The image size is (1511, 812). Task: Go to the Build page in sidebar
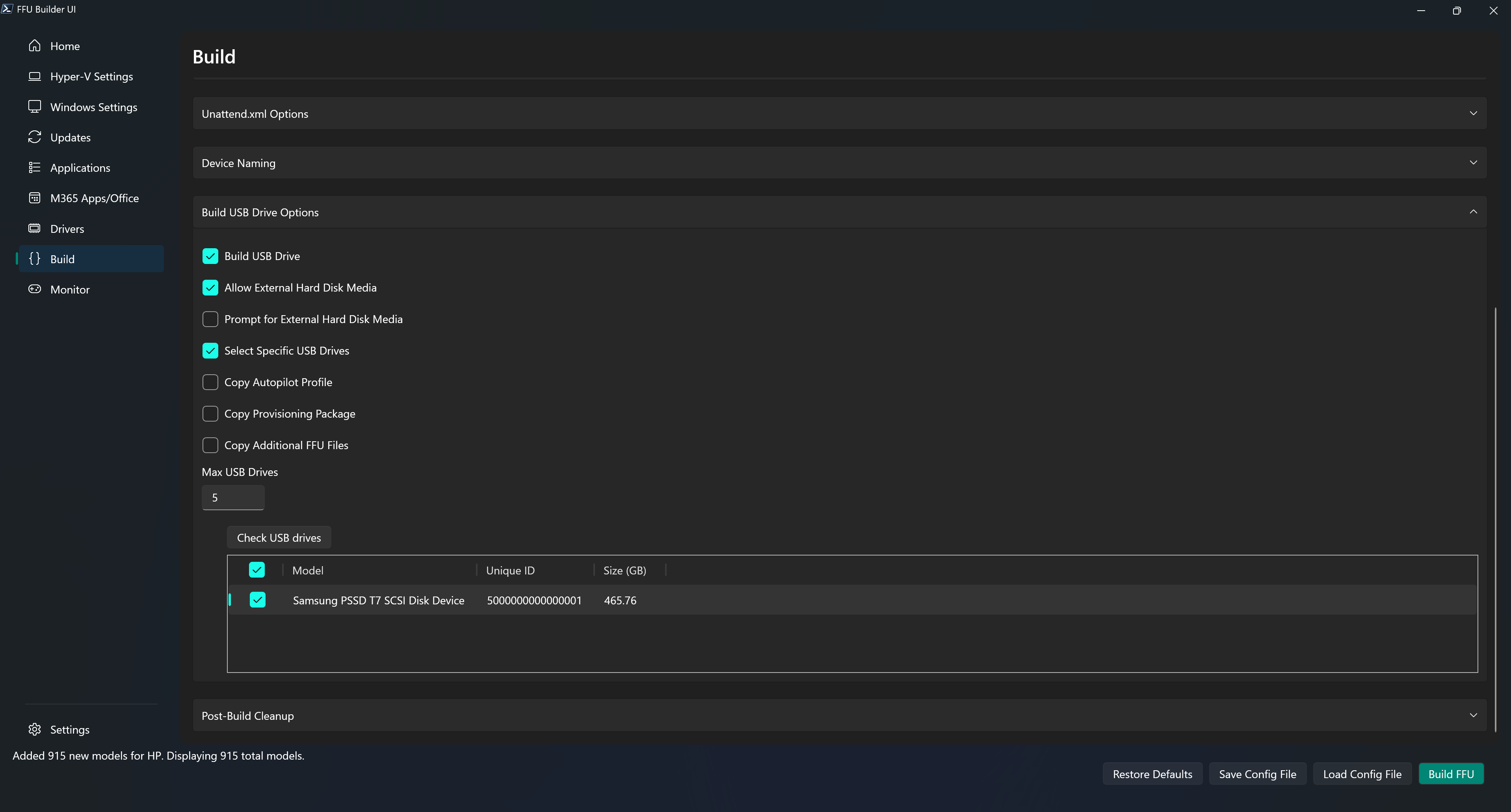(63, 259)
